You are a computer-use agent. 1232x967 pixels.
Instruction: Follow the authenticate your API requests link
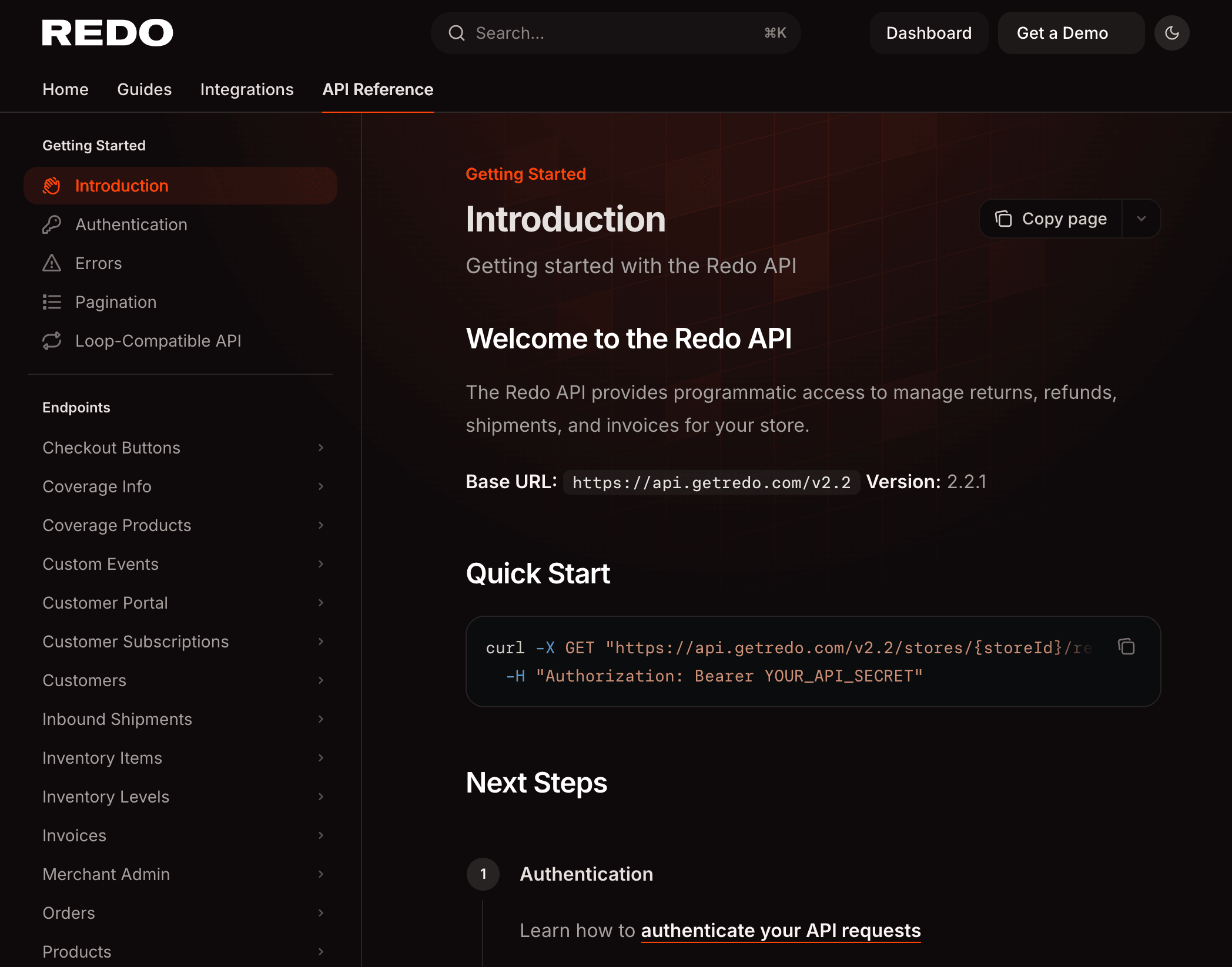click(x=781, y=931)
